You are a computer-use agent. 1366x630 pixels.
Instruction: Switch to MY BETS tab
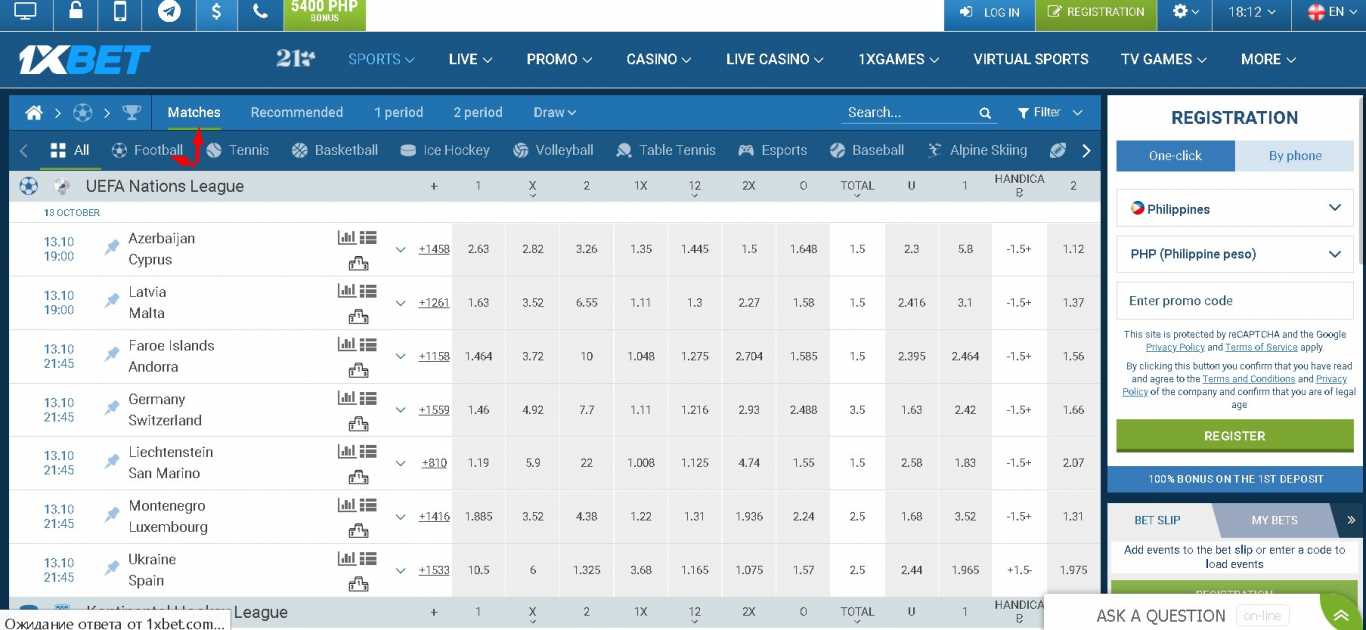coord(1274,520)
